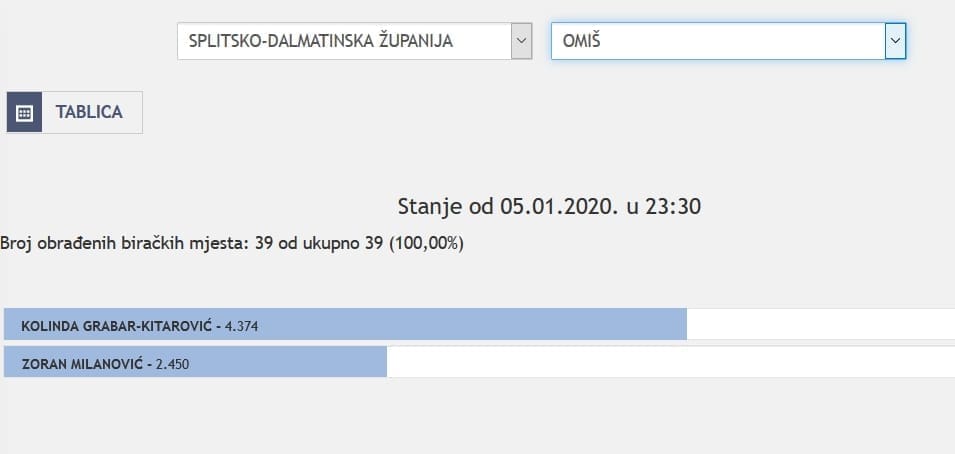The height and width of the screenshot is (454, 955).
Task: Select the Zoran Milanović candidate name
Action: pos(82,364)
